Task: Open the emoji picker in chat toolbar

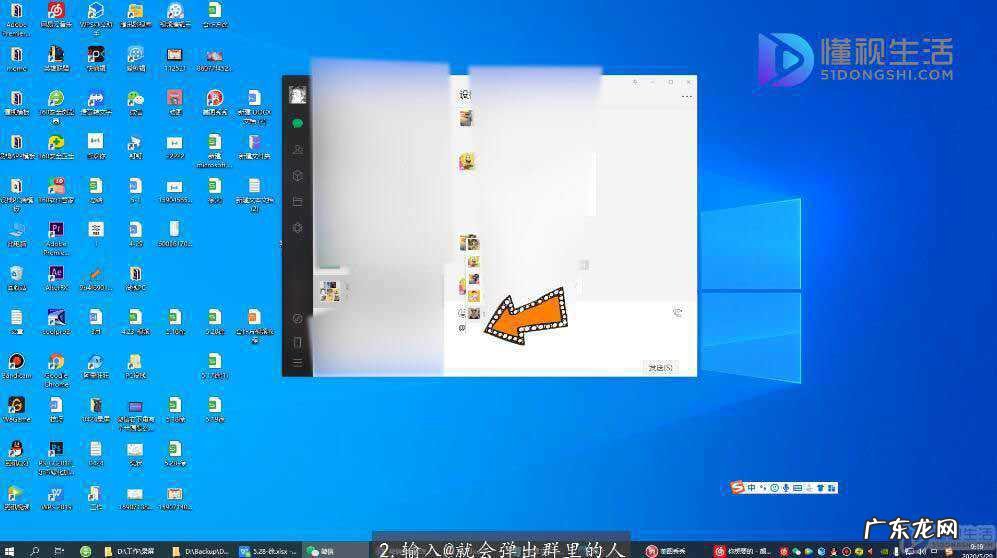Action: tap(462, 313)
